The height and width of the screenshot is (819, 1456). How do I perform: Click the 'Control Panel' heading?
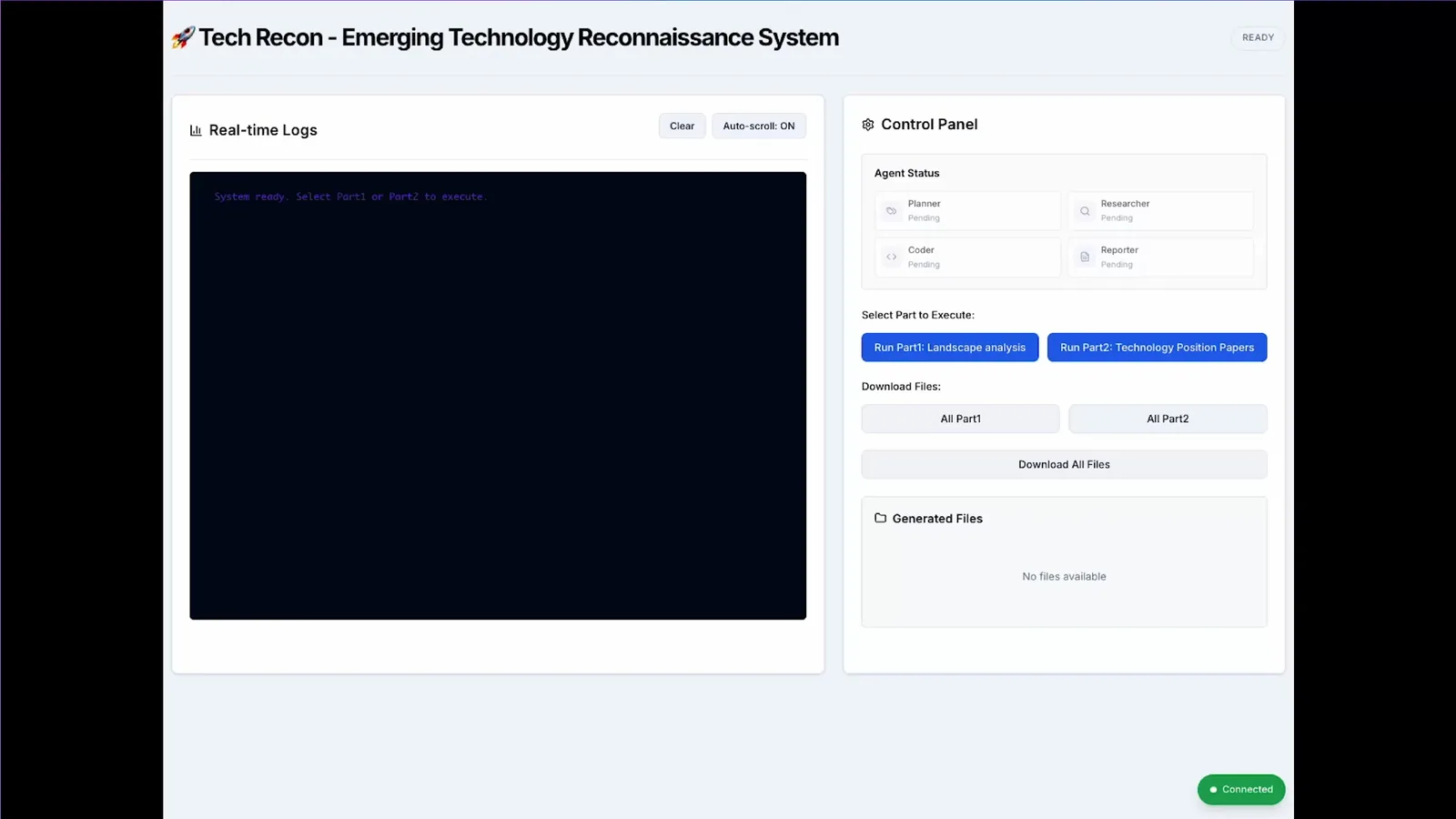[929, 125]
